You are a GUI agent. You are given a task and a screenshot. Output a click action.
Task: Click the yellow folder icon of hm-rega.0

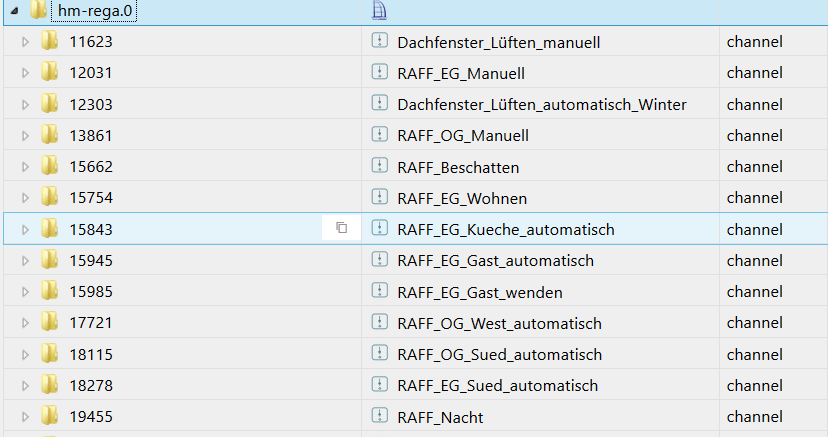tap(39, 11)
